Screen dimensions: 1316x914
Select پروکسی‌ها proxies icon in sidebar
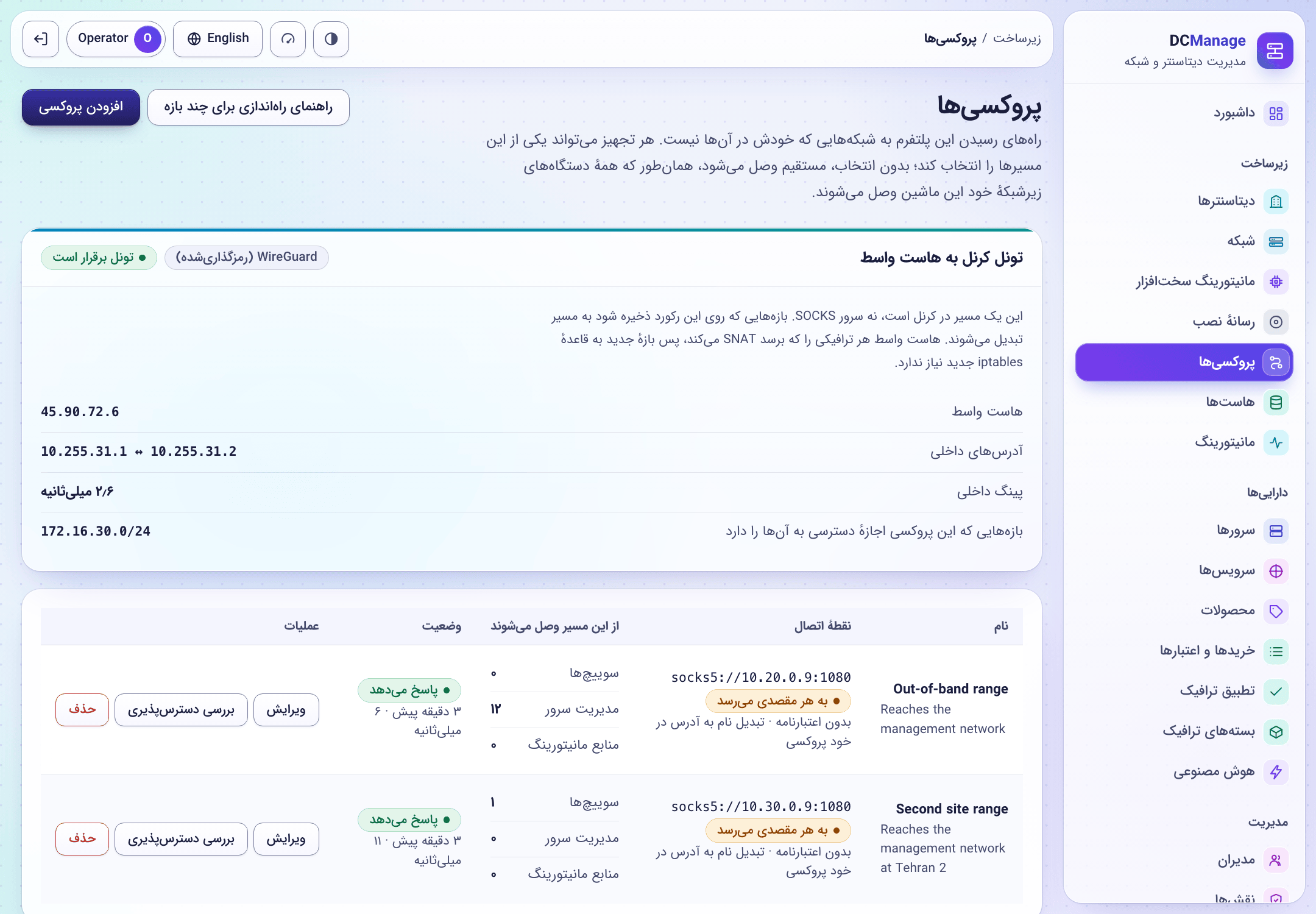pos(1276,363)
